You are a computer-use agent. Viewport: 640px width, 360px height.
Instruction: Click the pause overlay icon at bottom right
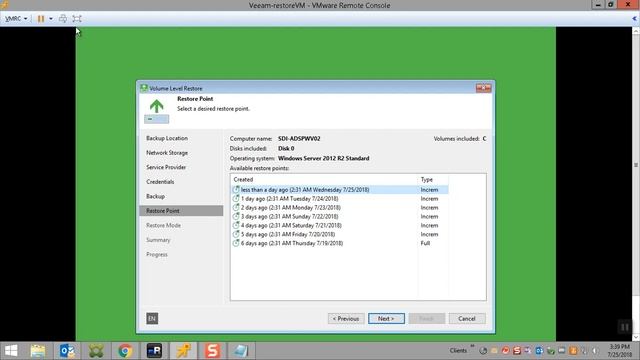[x=625, y=327]
